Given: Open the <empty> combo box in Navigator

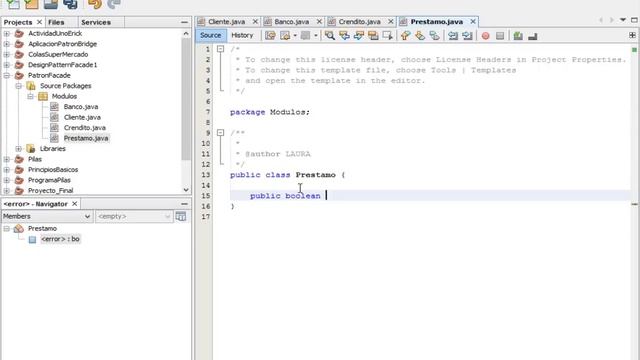Looking at the screenshot, I should (134, 216).
